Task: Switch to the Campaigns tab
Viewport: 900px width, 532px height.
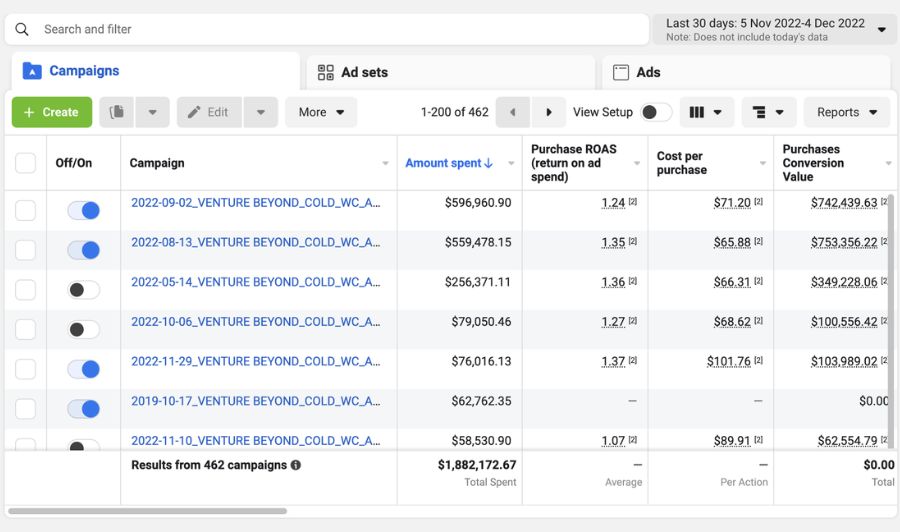Action: click(156, 71)
